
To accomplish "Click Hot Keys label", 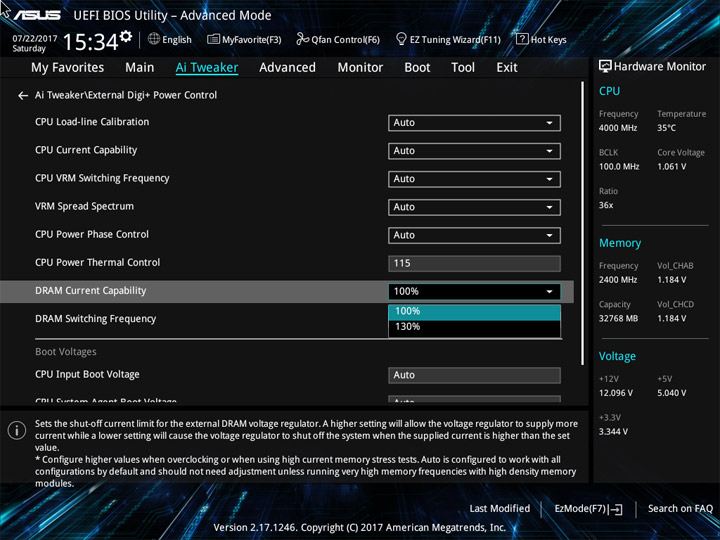I will (x=548, y=40).
